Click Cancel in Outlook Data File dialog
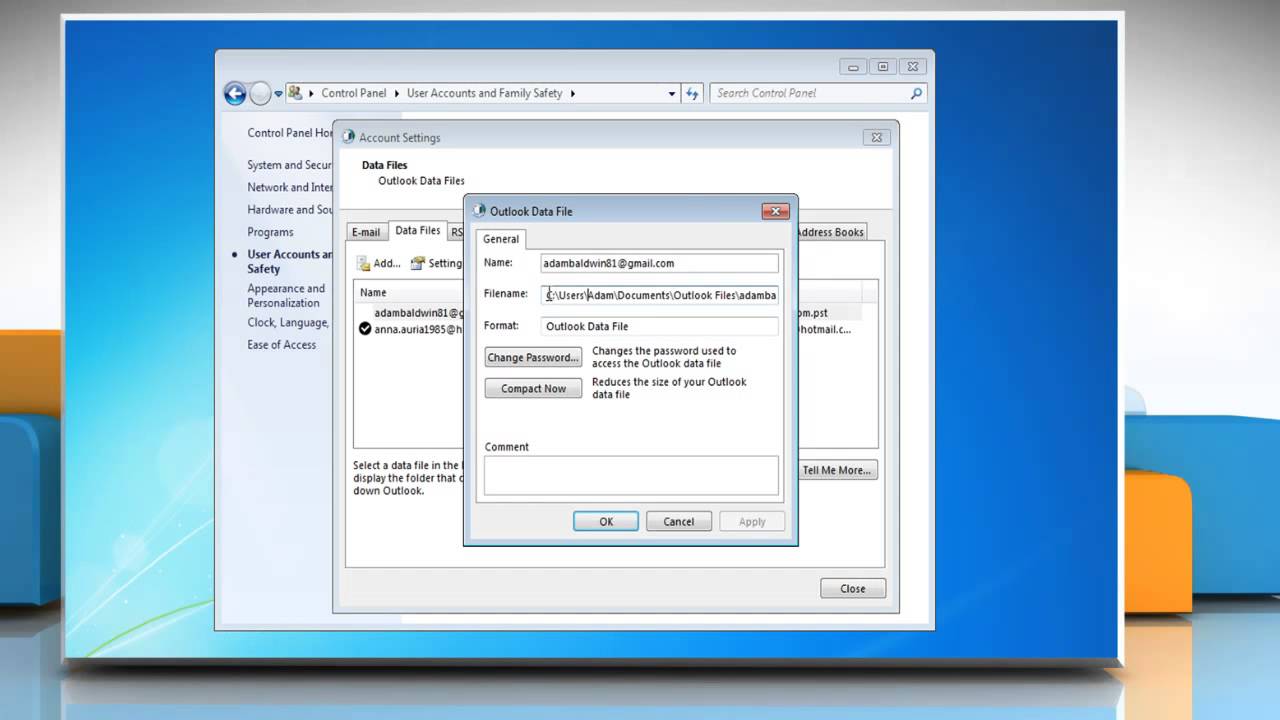 [678, 521]
